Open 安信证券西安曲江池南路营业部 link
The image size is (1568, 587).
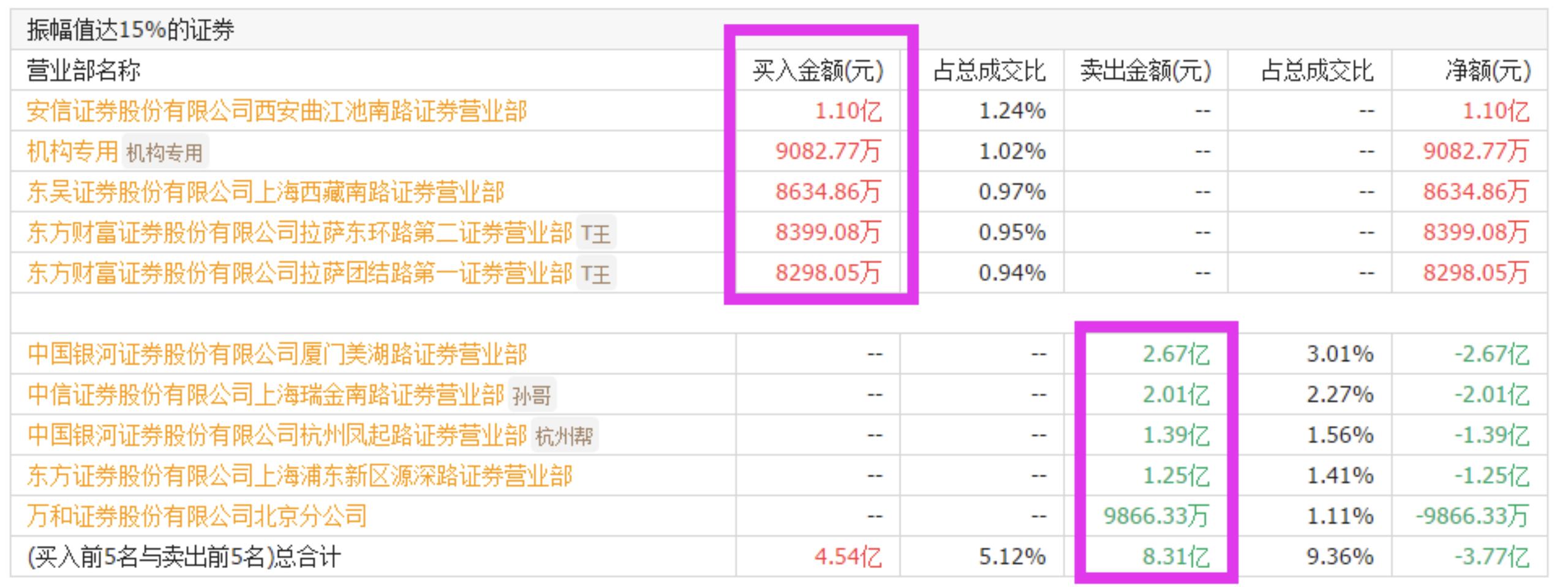(x=276, y=111)
